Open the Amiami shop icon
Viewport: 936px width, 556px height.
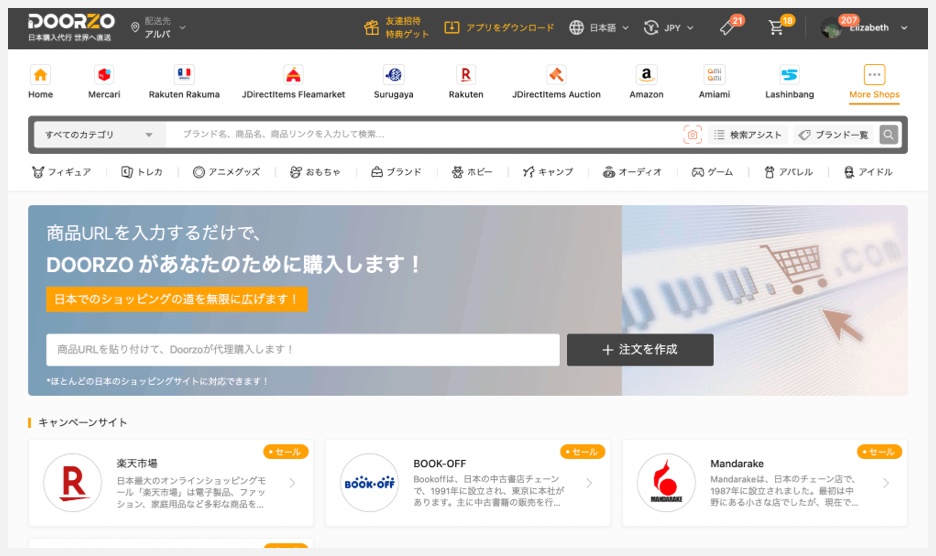tap(714, 75)
